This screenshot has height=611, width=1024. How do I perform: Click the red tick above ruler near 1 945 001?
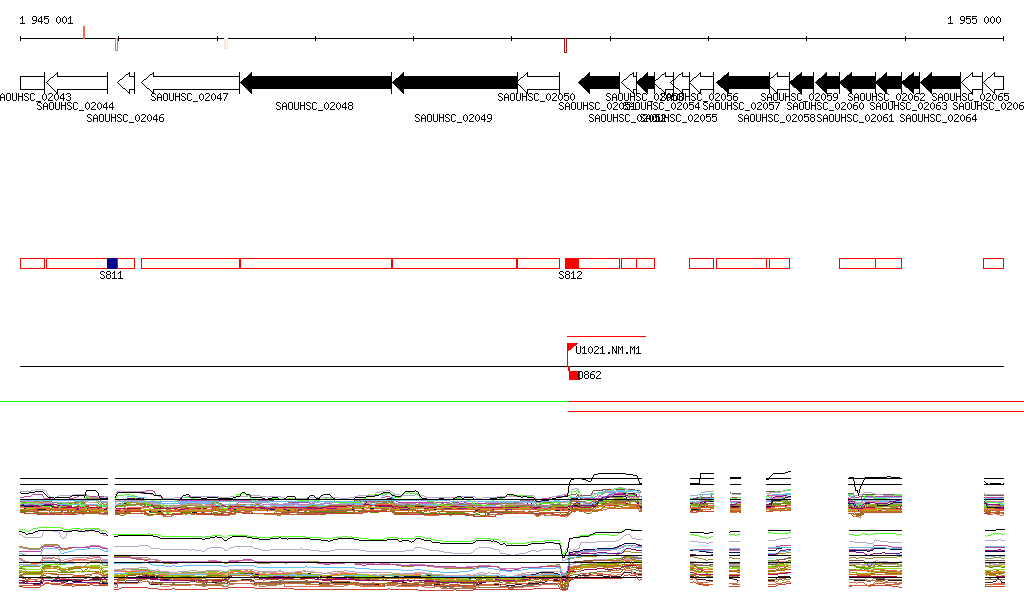[x=84, y=32]
